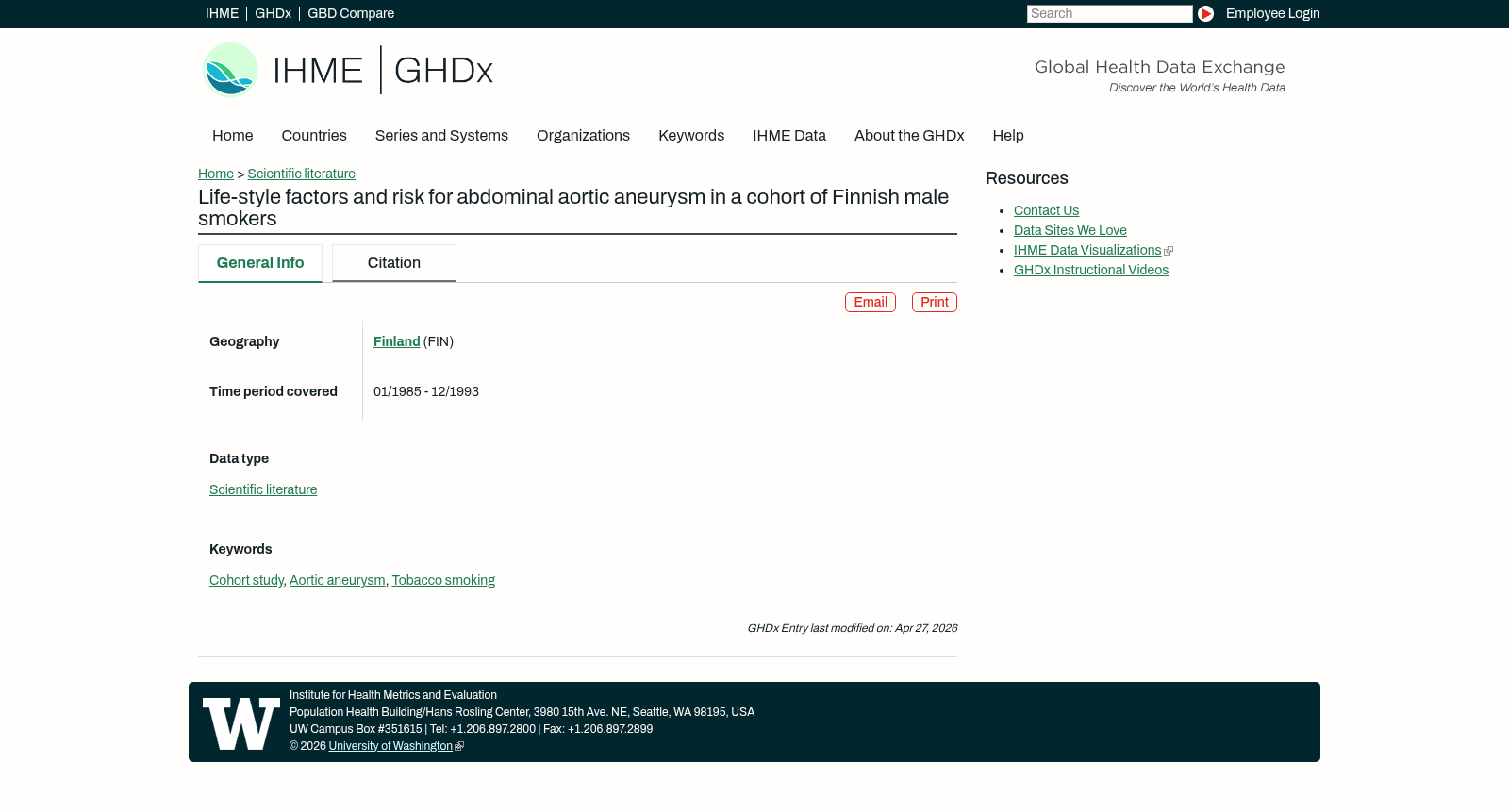Viewport: 1509px width, 812px height.
Task: Click the University of Washington W logo
Action: click(241, 723)
